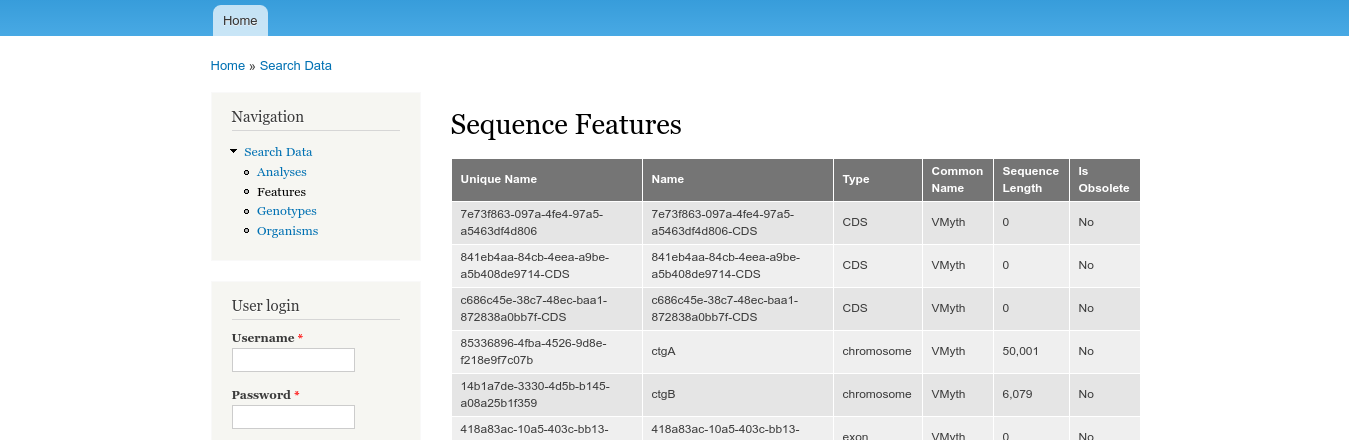Open Analyses in navigation menu

coord(282,172)
